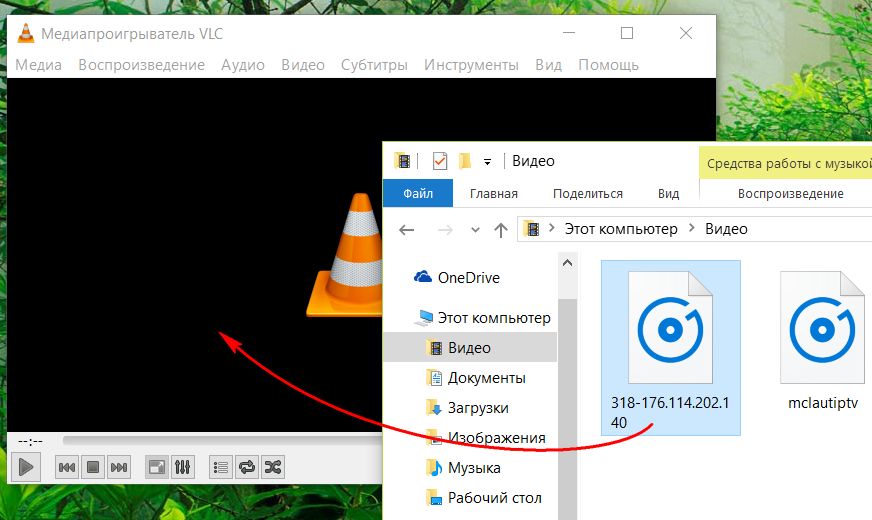872x520 pixels.
Task: Jump to previous track in VLC
Action: [x=67, y=467]
